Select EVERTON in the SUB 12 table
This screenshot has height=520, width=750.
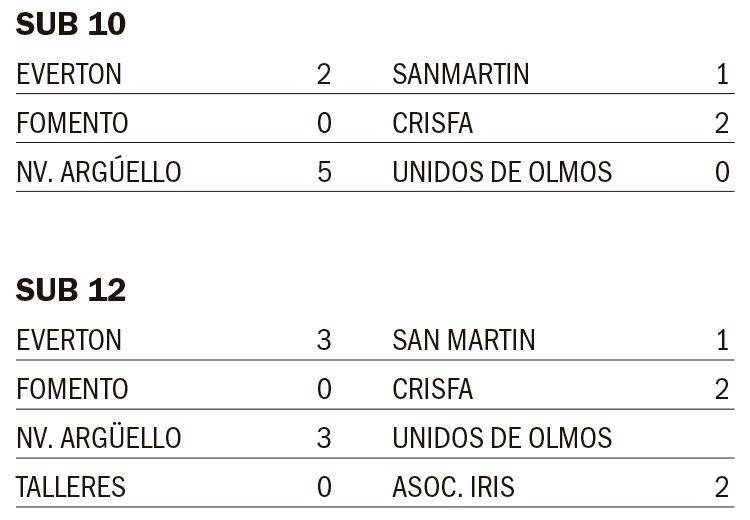(69, 340)
